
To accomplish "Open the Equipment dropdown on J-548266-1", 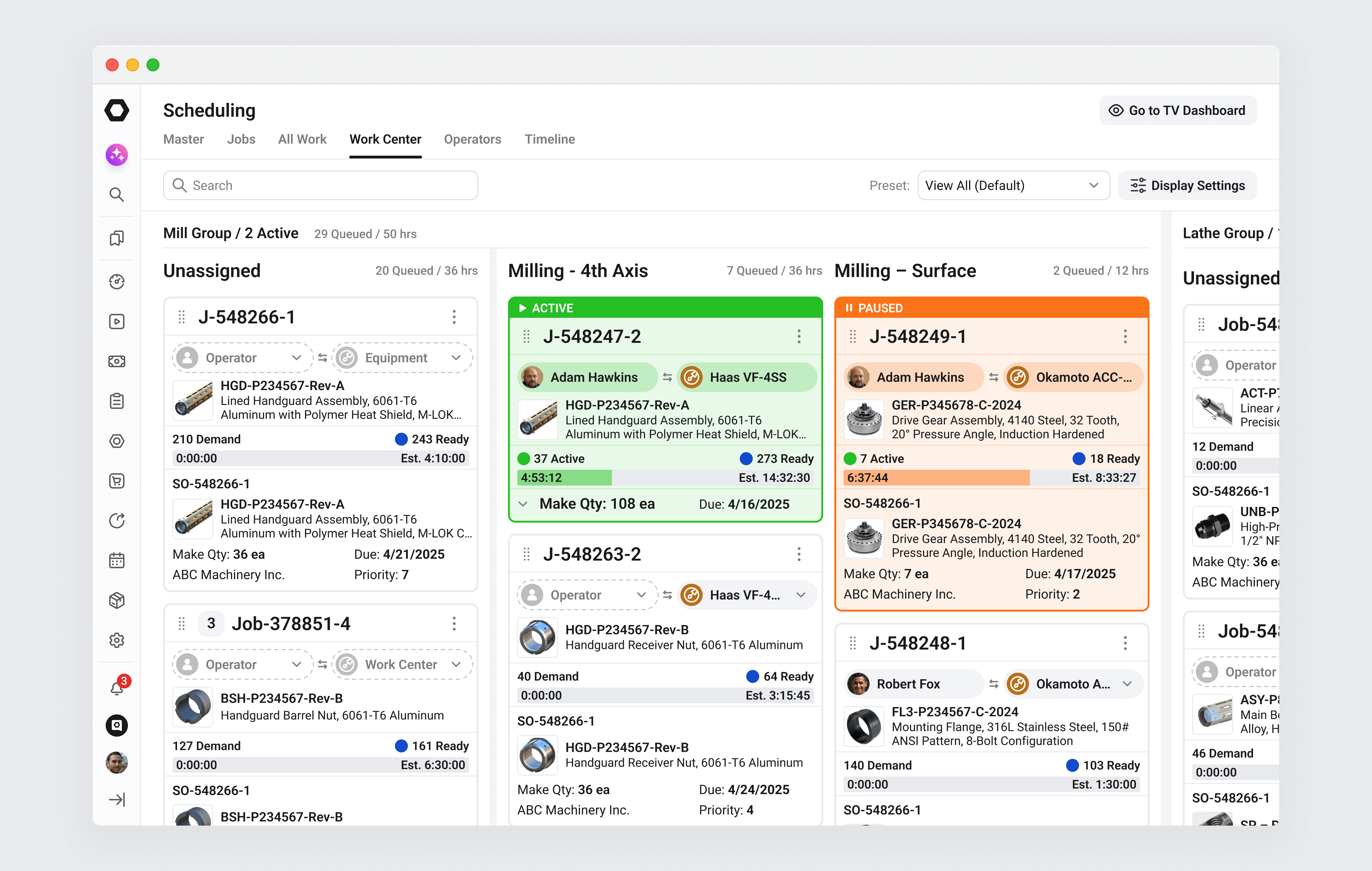I will 402,358.
